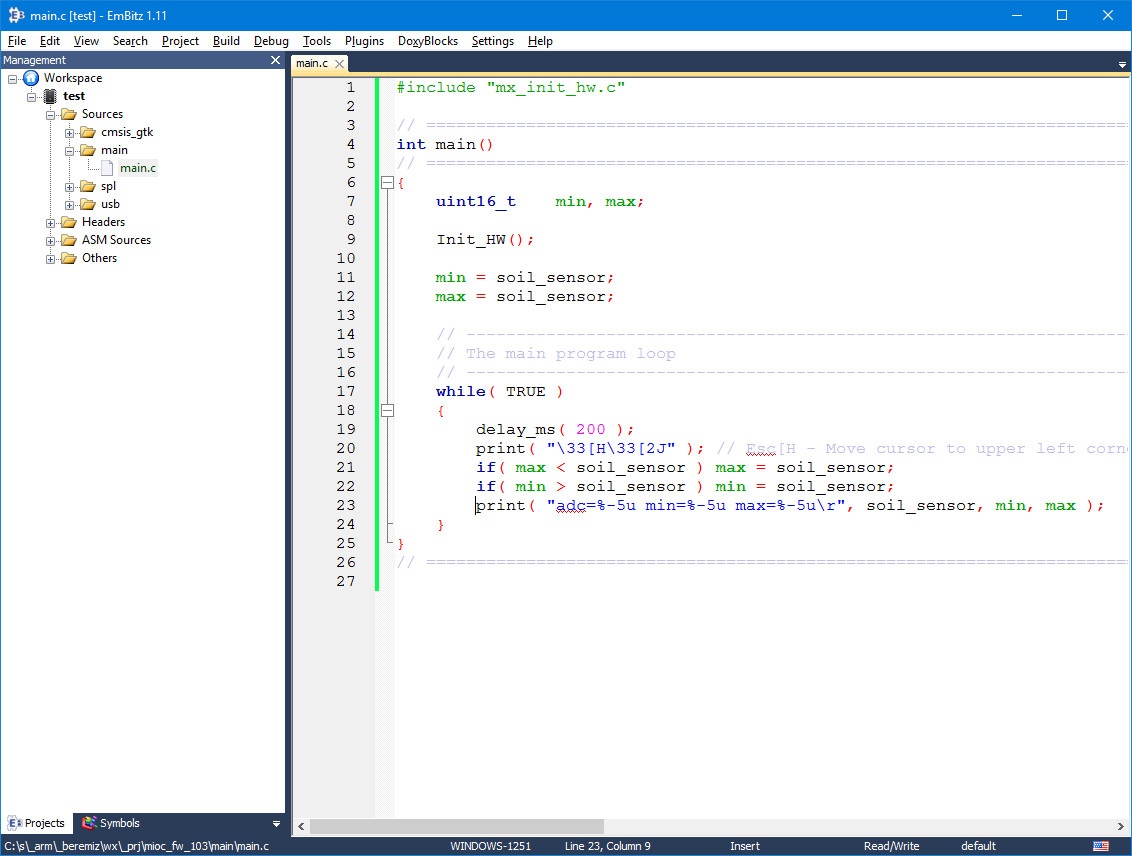Open the Build menu
This screenshot has height=856, width=1132.
tap(226, 41)
